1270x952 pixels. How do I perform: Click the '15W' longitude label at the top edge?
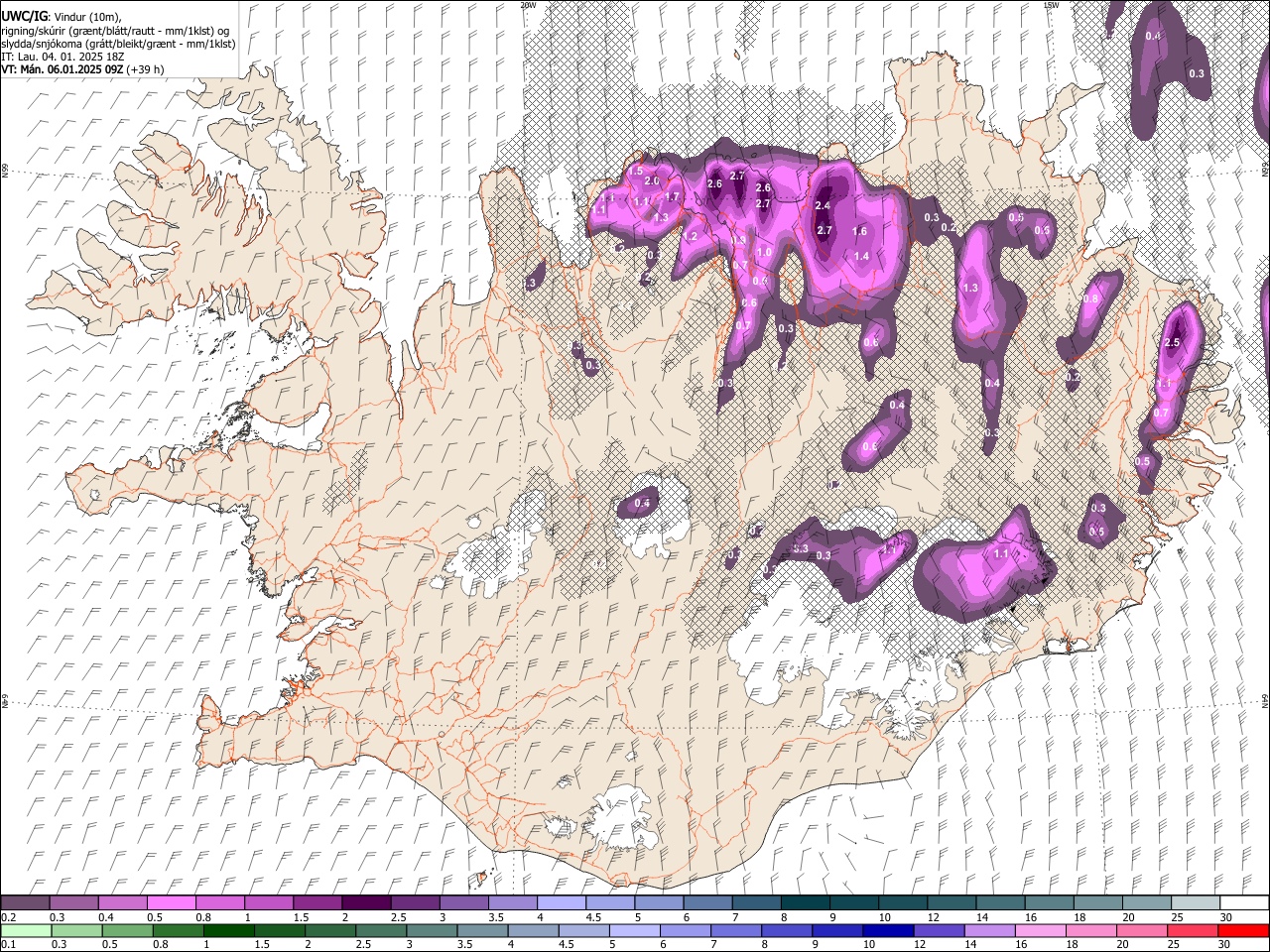click(1051, 5)
